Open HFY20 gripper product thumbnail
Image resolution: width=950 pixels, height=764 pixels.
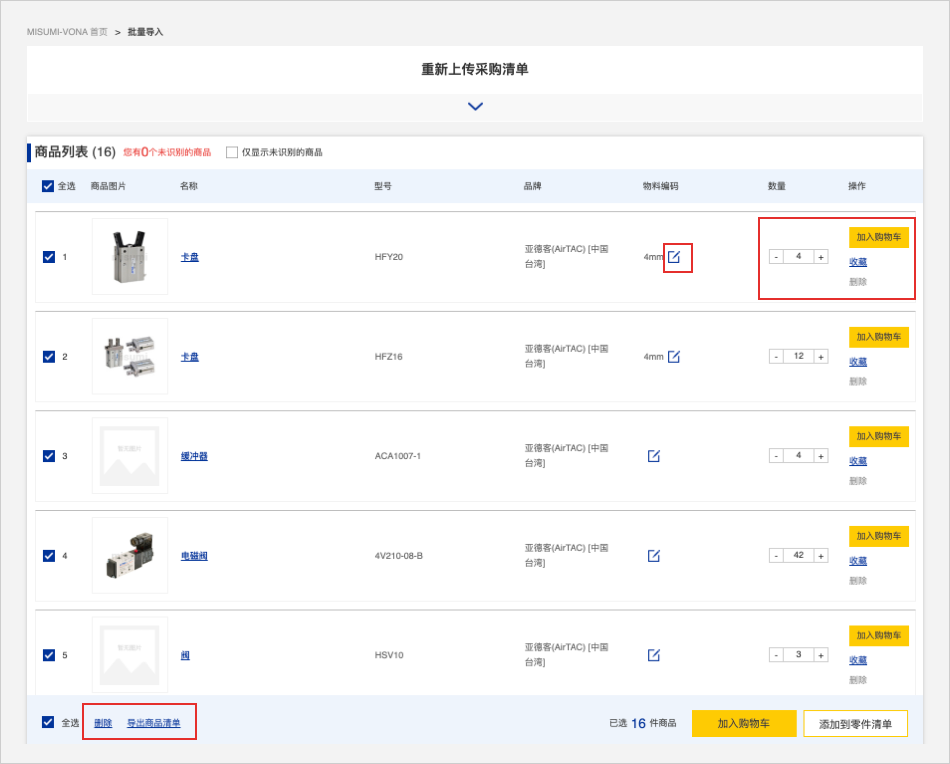click(130, 257)
